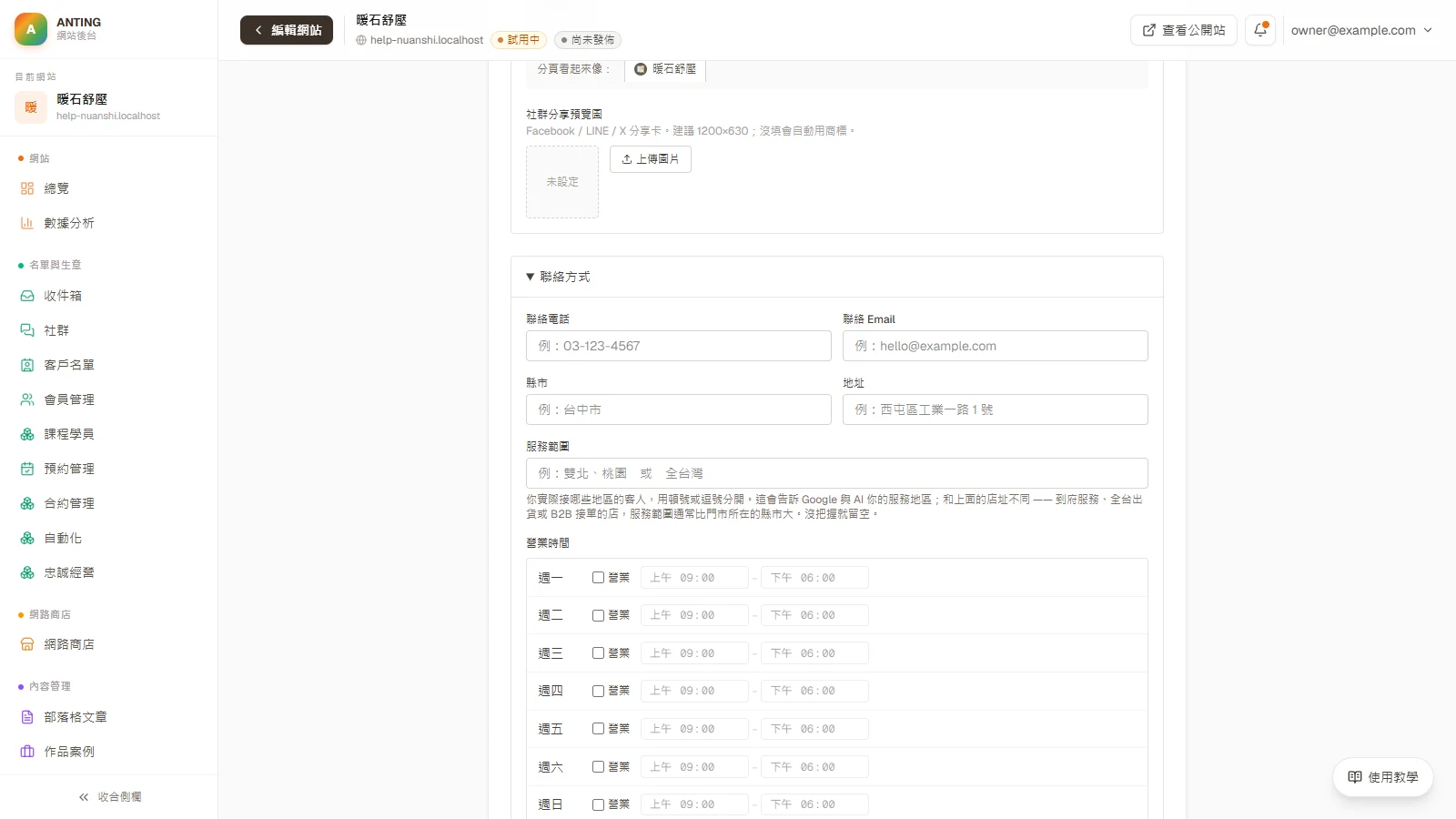Open 數據分析 chart icon in sidebar
Viewport: 1456px width, 819px height.
pyautogui.click(x=27, y=223)
